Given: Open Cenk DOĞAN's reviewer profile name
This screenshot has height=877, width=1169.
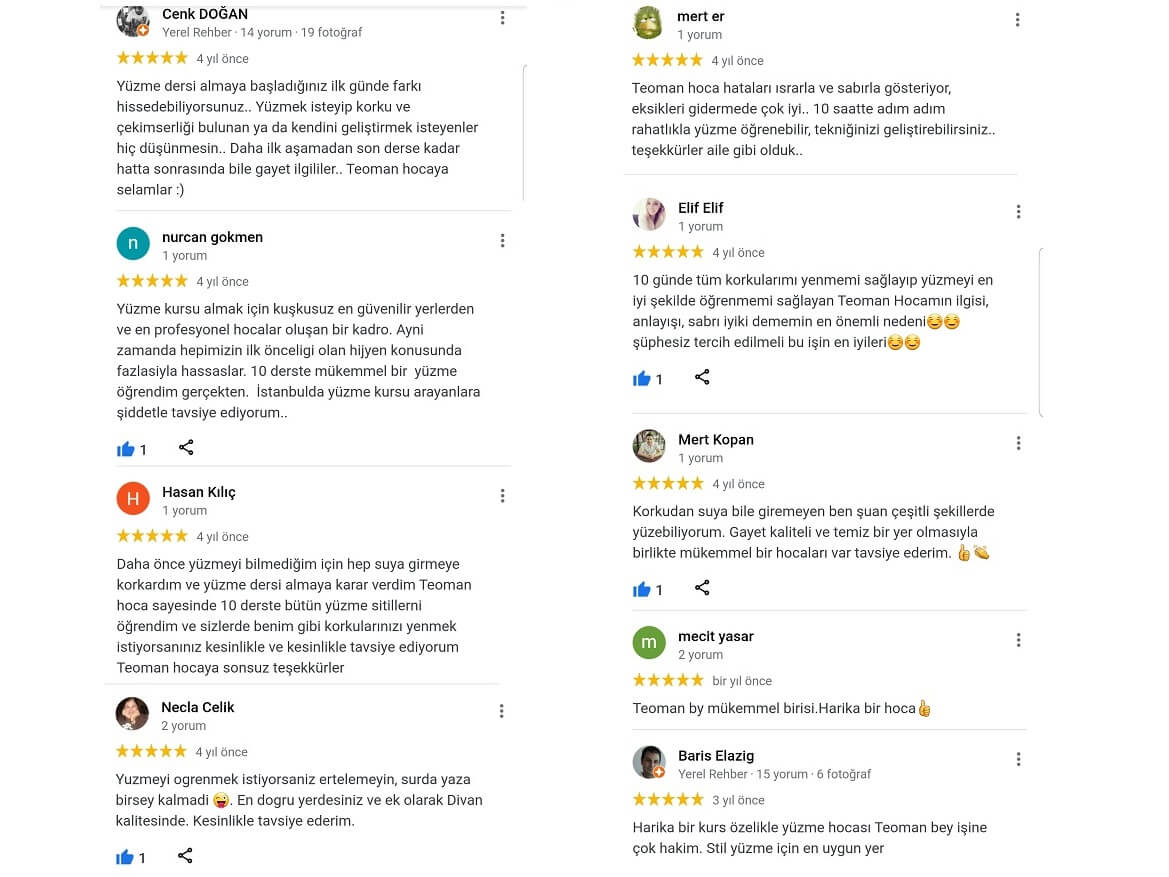Looking at the screenshot, I should click(x=205, y=14).
